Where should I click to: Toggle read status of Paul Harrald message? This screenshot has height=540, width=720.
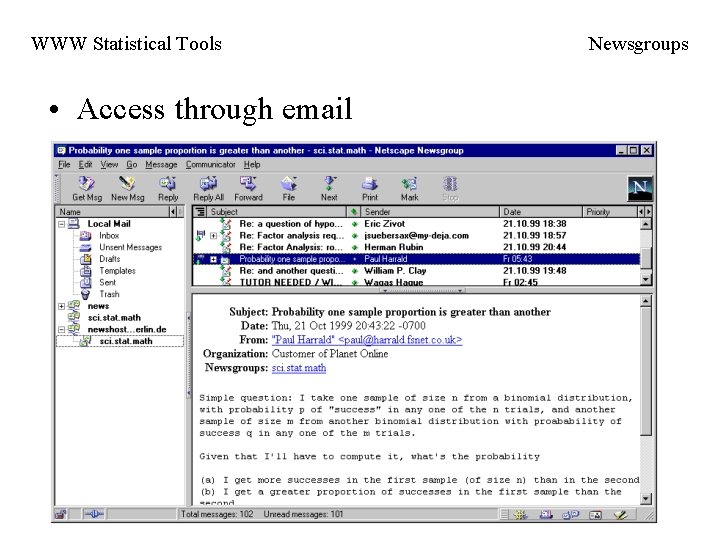coord(354,259)
